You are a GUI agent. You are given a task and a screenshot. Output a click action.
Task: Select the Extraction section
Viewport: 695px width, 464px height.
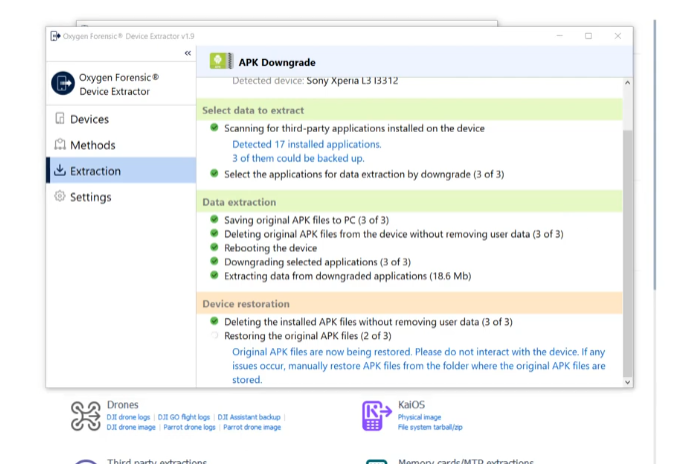[121, 171]
